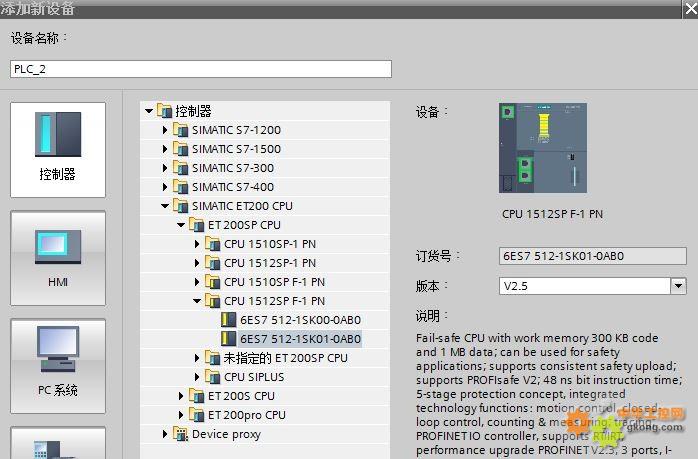The height and width of the screenshot is (459, 698).
Task: Close the 添加新设备 dialog
Action: click(690, 8)
